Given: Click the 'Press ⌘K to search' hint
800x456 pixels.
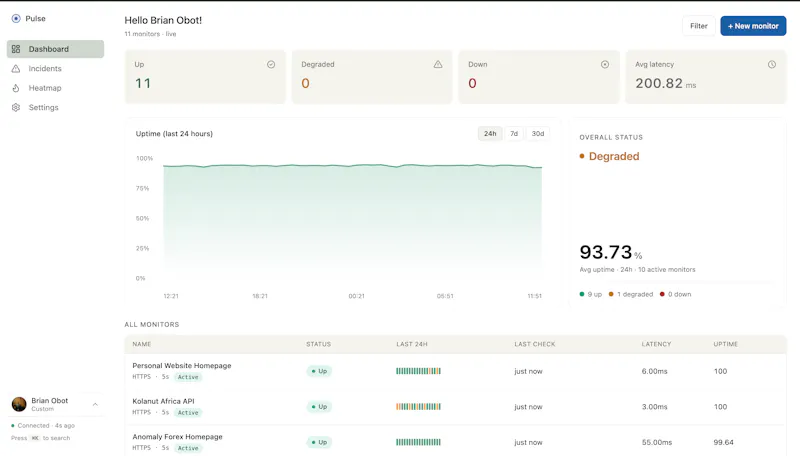Looking at the screenshot, I should (40, 438).
